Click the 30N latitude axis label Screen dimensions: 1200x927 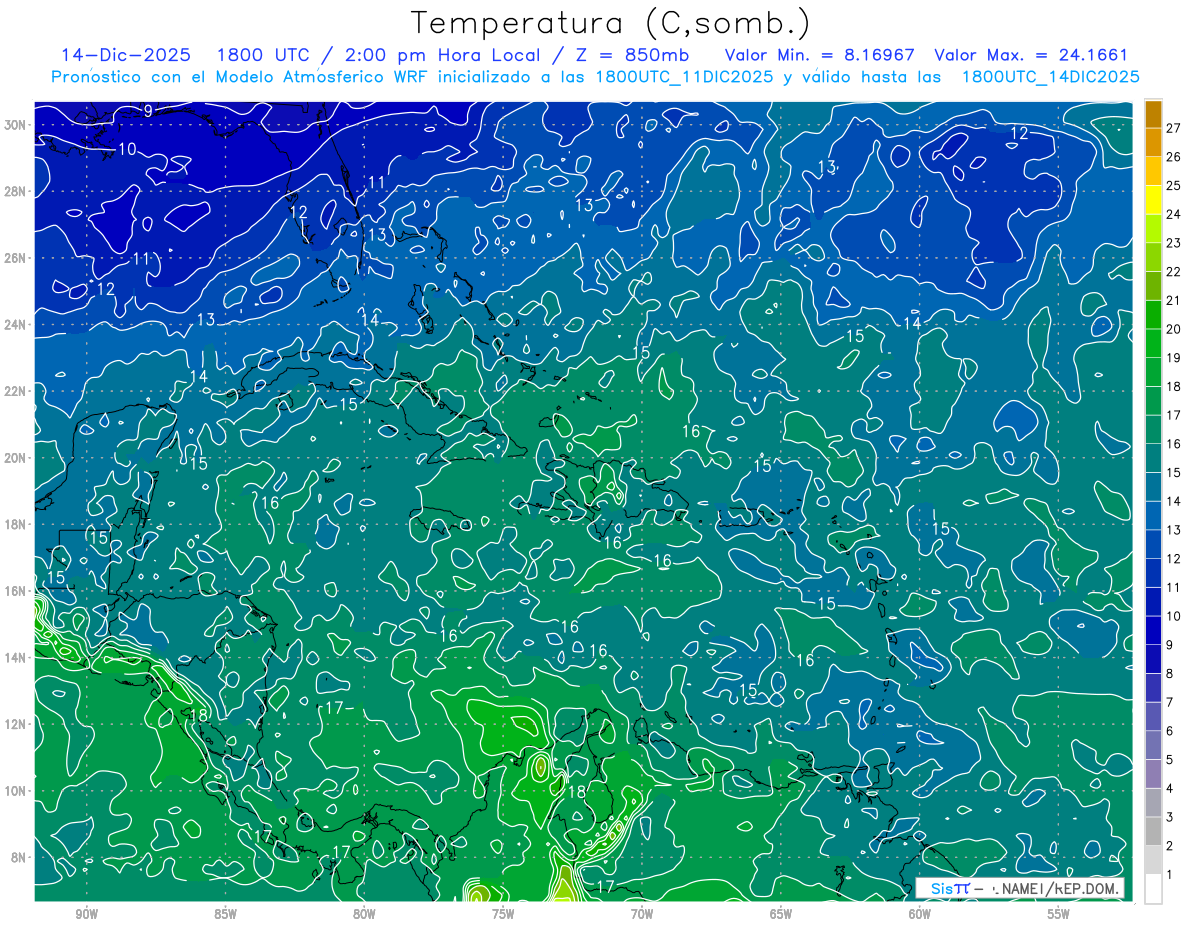point(17,125)
